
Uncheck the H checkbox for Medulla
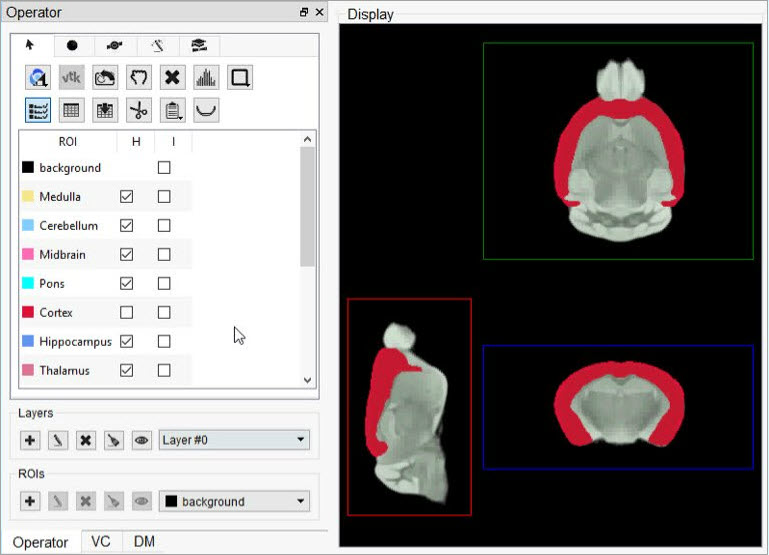(x=126, y=197)
